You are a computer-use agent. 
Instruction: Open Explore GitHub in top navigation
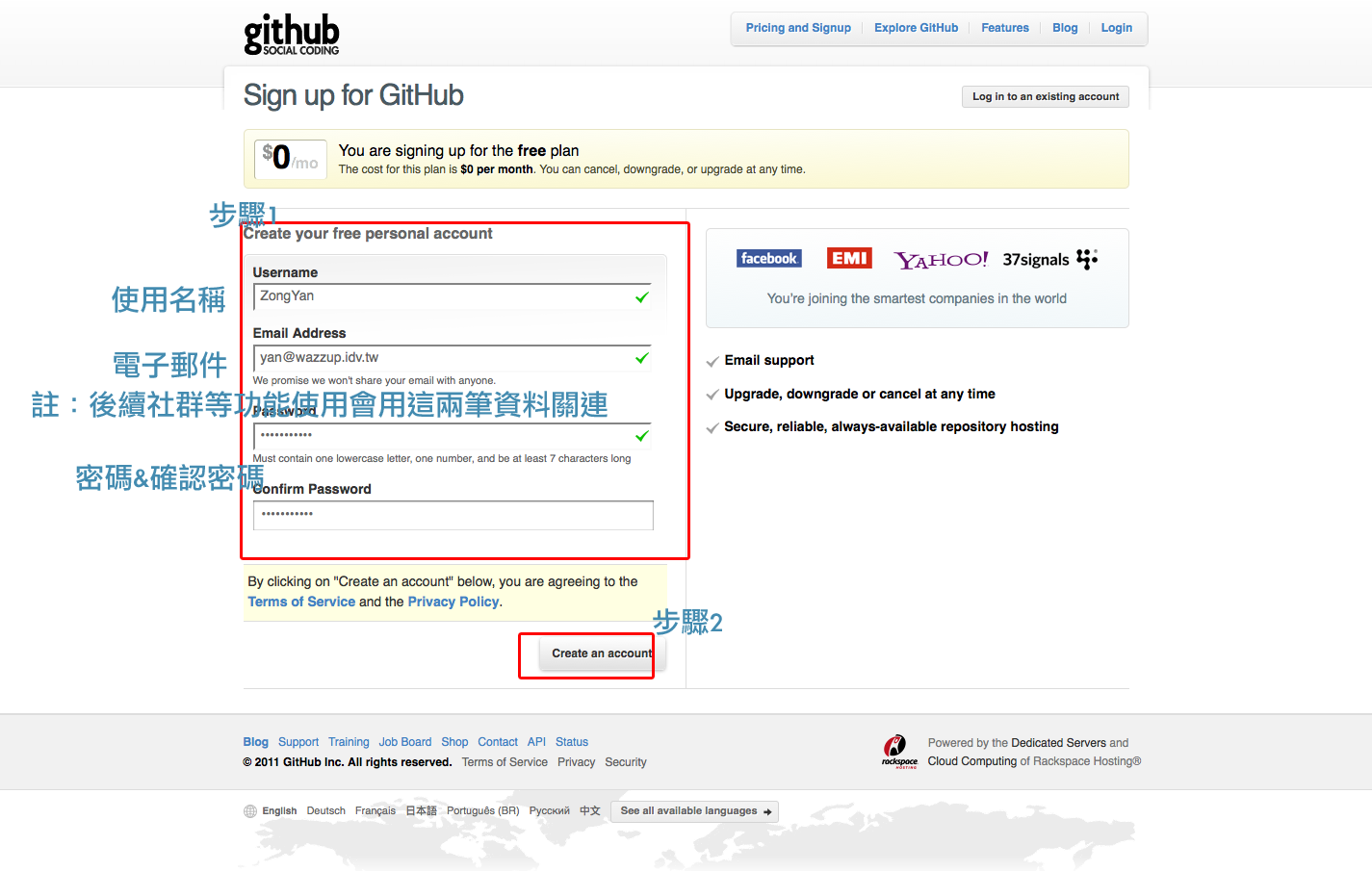916,28
